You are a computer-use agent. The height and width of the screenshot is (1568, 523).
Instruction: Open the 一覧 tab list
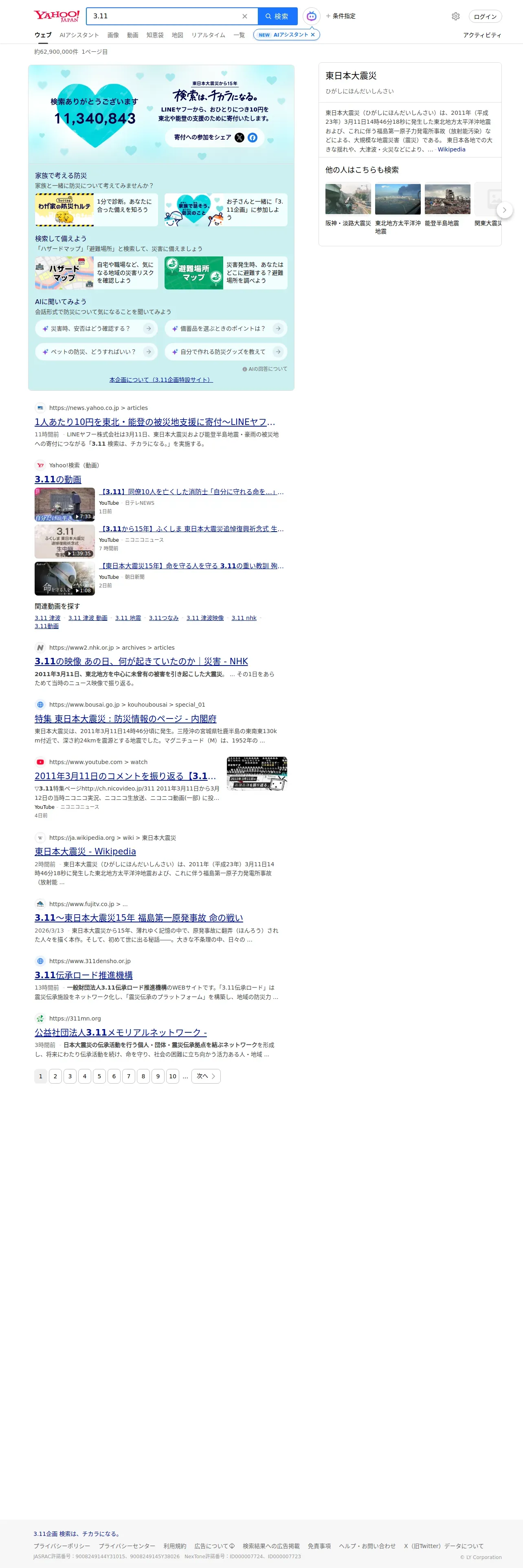[239, 35]
